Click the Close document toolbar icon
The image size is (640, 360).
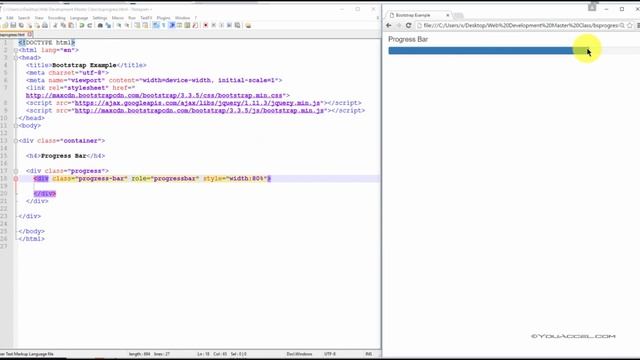click(29, 25)
